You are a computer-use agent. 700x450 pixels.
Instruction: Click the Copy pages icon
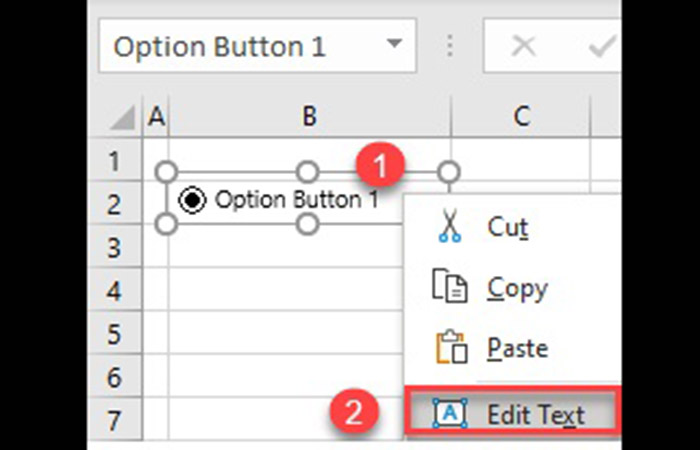pos(448,288)
